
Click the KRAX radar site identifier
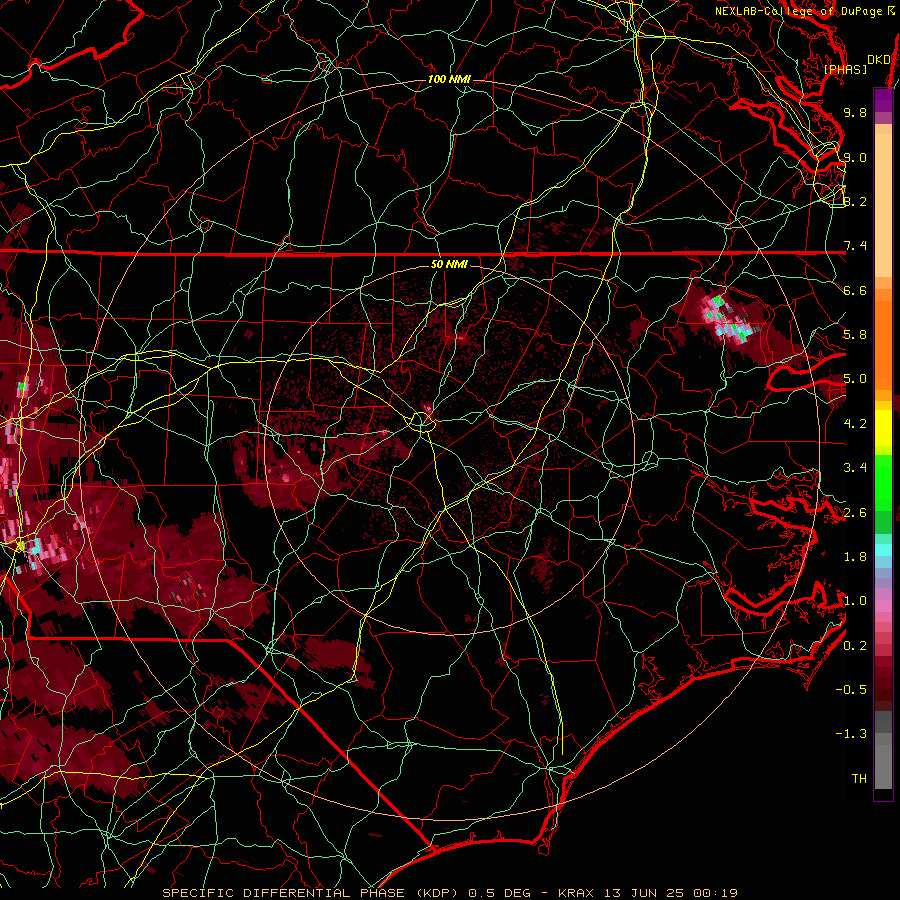(x=577, y=893)
